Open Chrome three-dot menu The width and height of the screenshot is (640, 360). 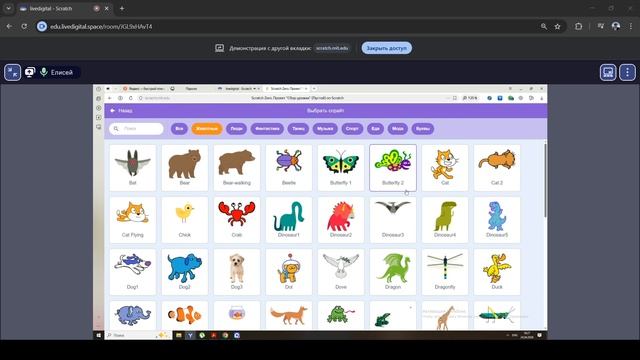click(x=631, y=26)
